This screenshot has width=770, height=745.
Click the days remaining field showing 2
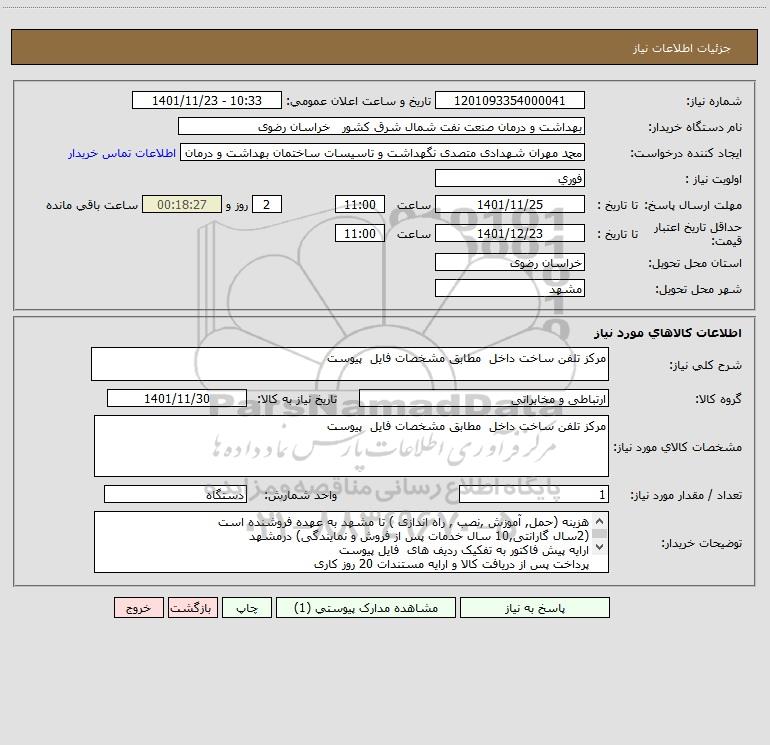(267, 204)
